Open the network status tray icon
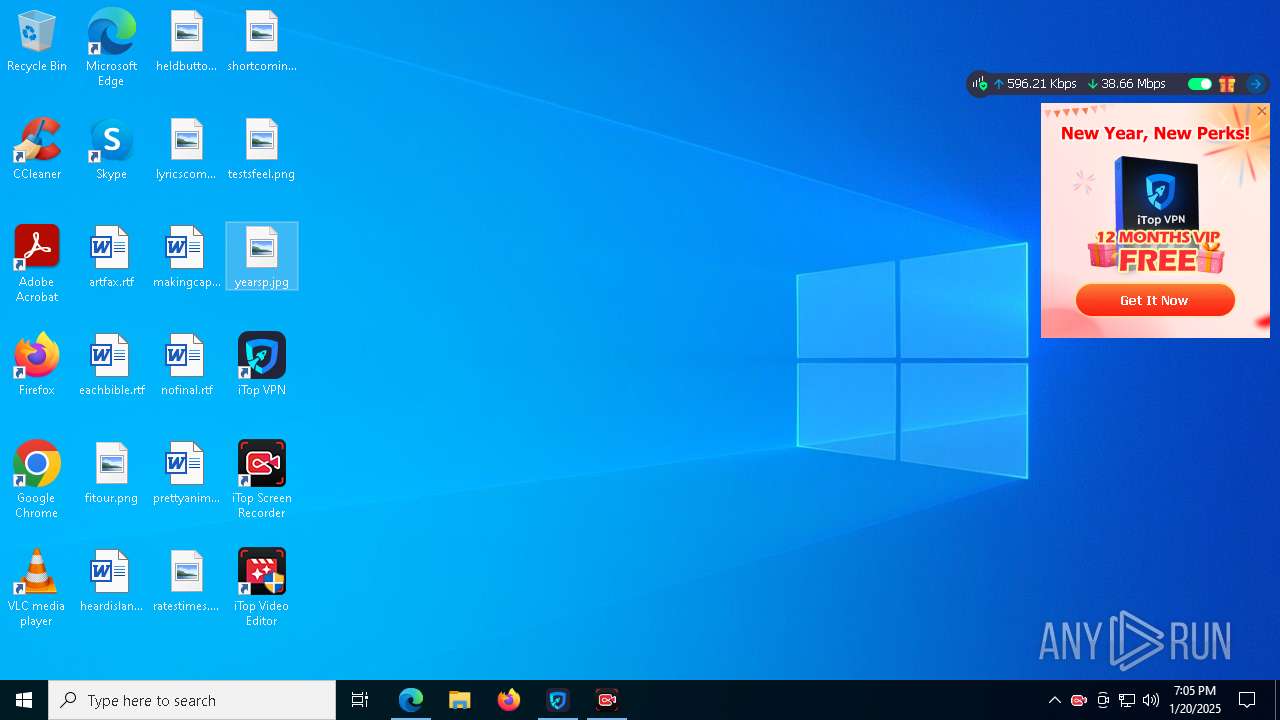This screenshot has width=1280, height=720. [1127, 700]
